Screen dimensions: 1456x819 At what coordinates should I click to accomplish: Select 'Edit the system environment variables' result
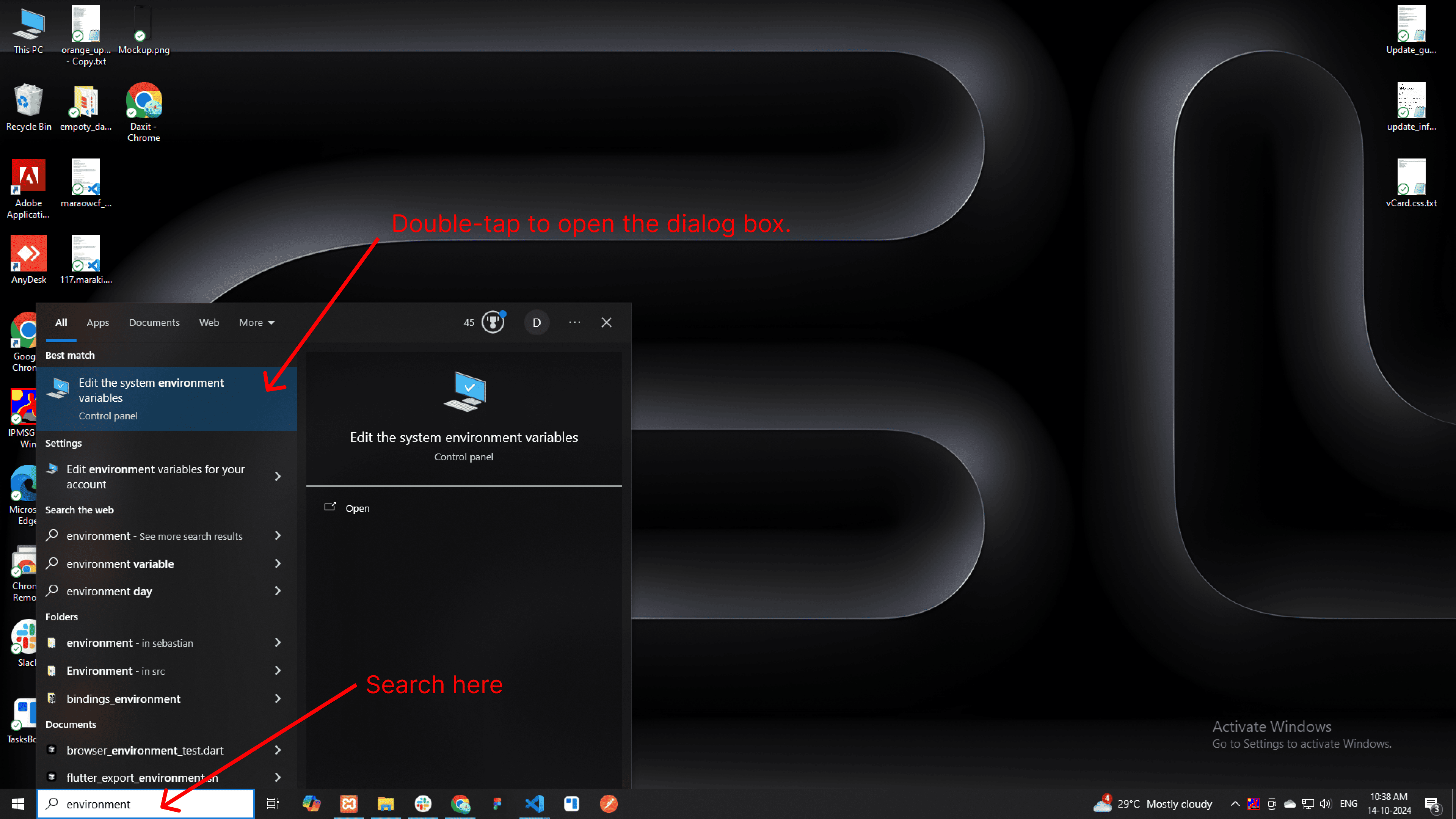(166, 399)
